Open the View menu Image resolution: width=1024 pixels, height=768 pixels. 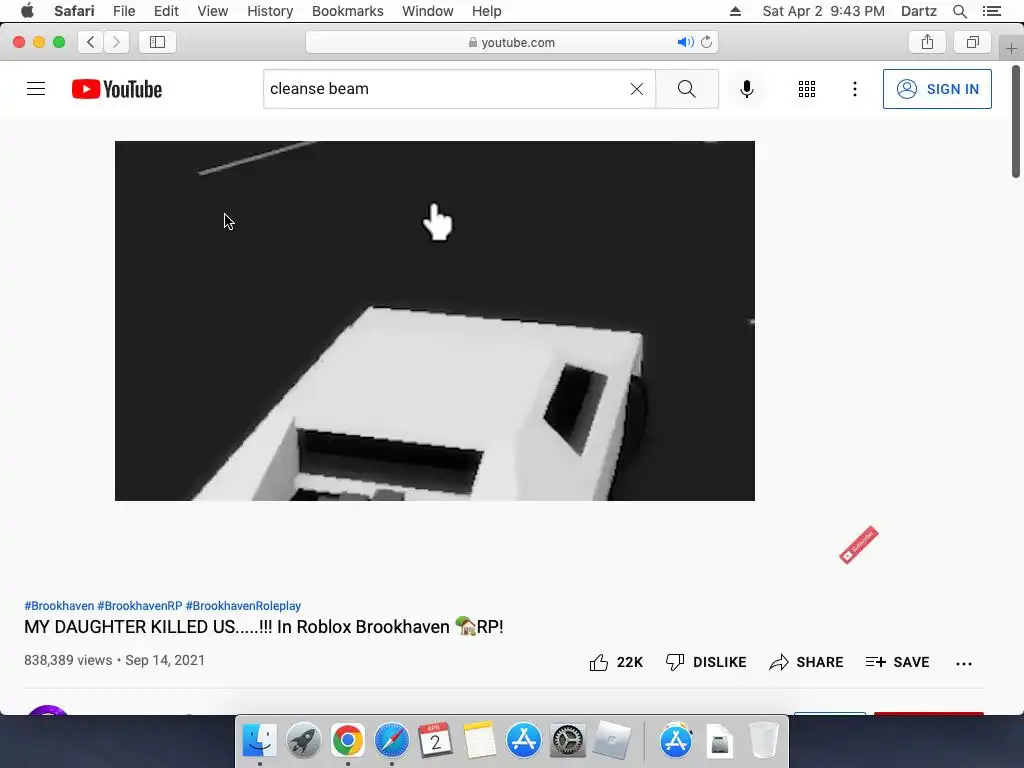[213, 11]
